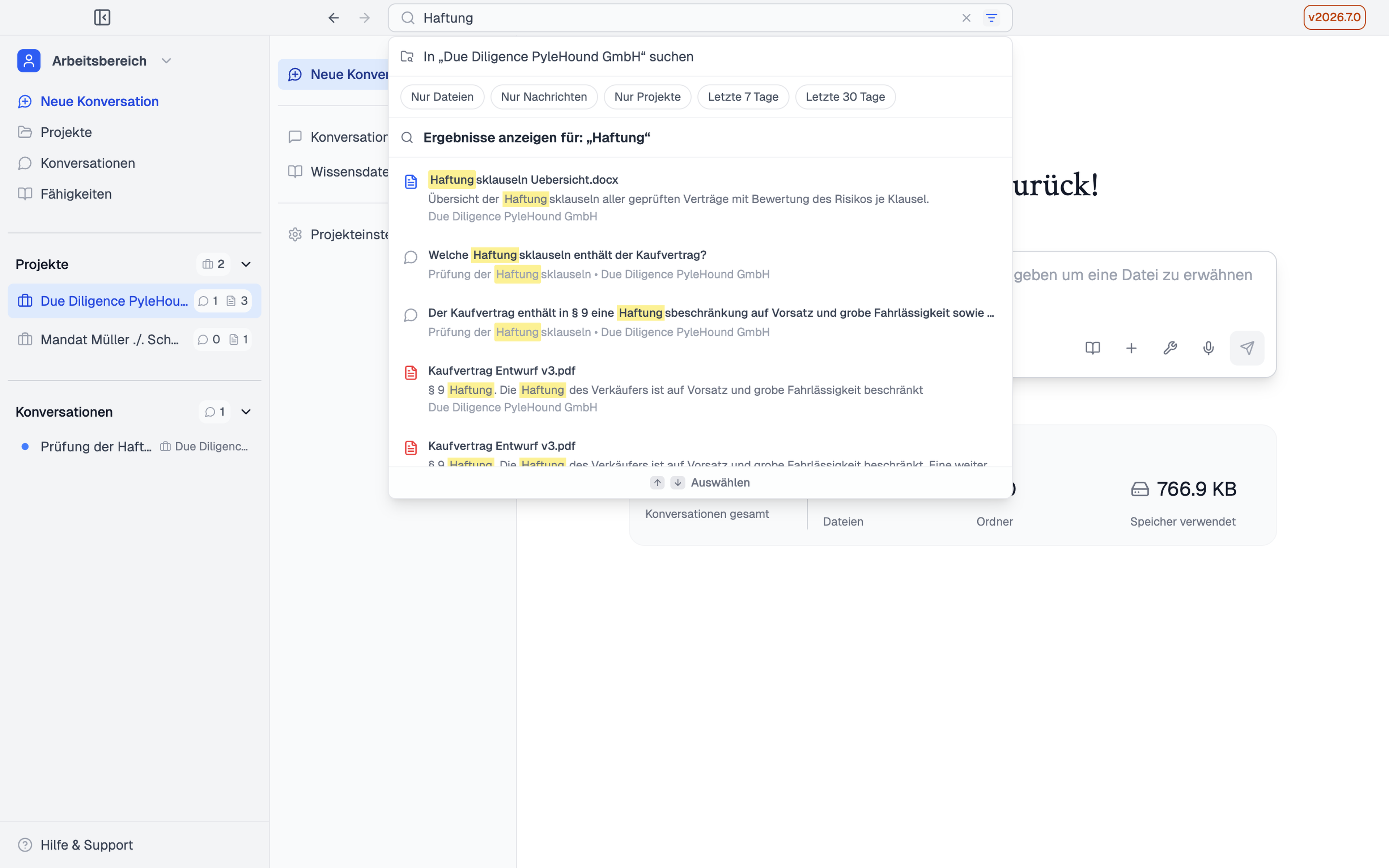Screen dimensions: 1389x868
Task: Toggle the Nur Dateien filter chip
Action: tap(442, 97)
